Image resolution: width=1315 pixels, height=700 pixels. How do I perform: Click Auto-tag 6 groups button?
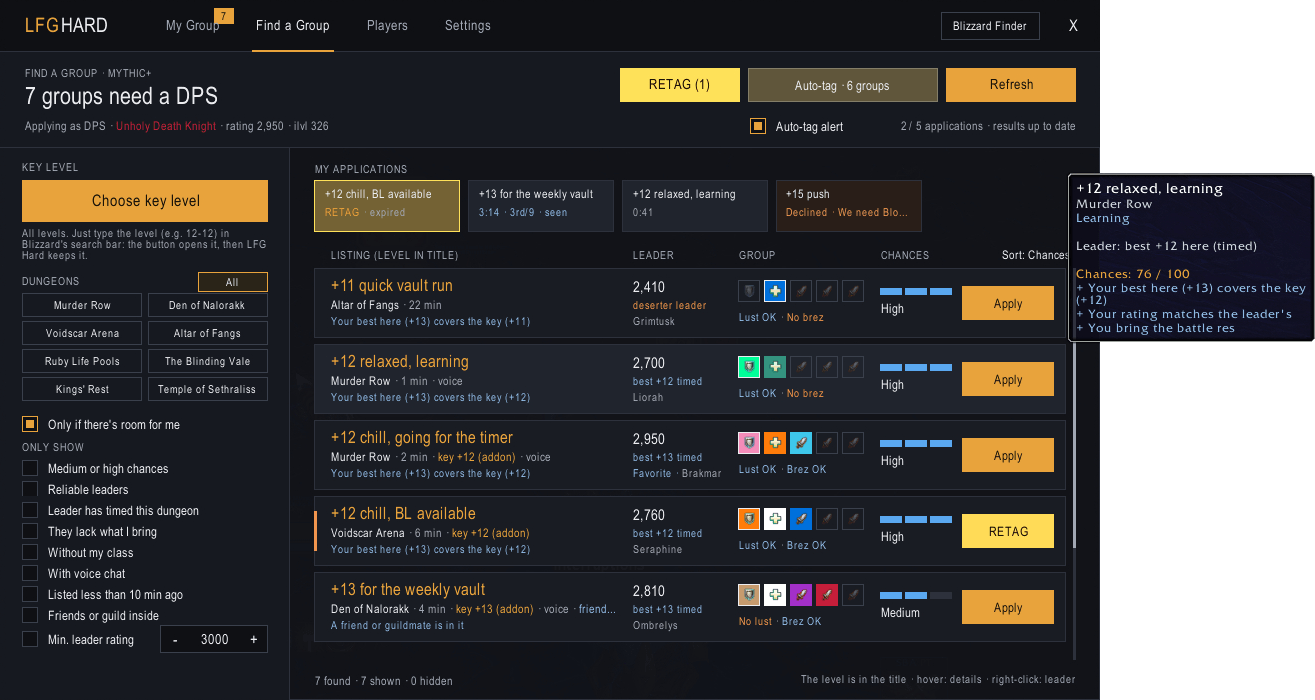843,85
